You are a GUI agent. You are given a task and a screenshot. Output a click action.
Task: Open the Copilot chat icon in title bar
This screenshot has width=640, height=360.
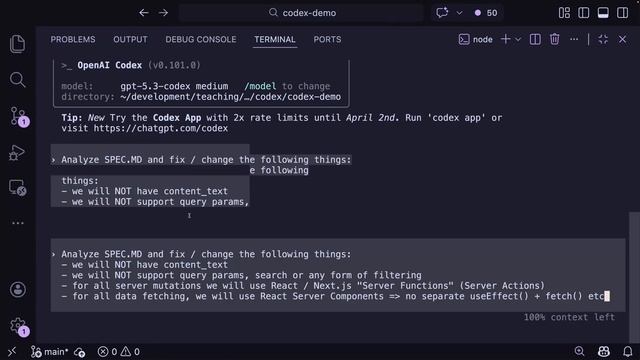pos(442,13)
